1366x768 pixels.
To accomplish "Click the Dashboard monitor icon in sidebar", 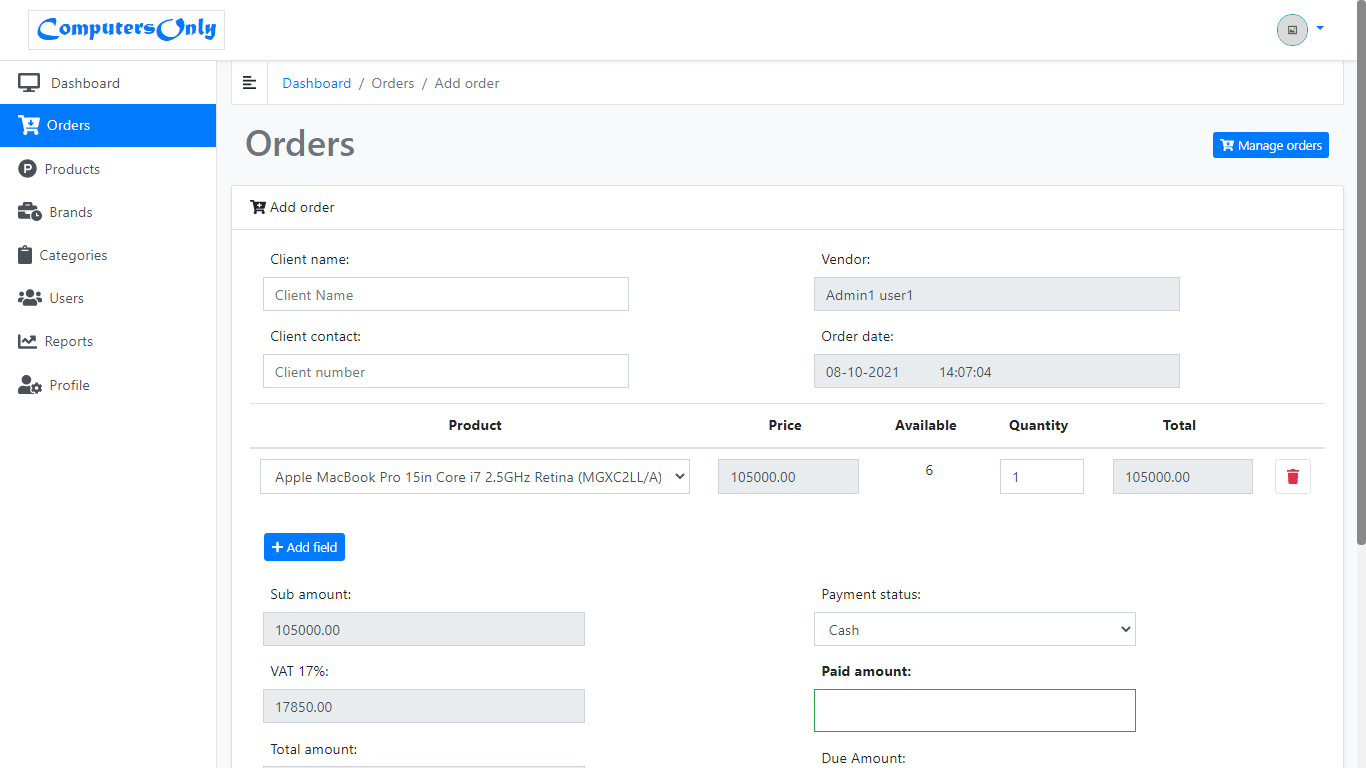I will pos(29,83).
